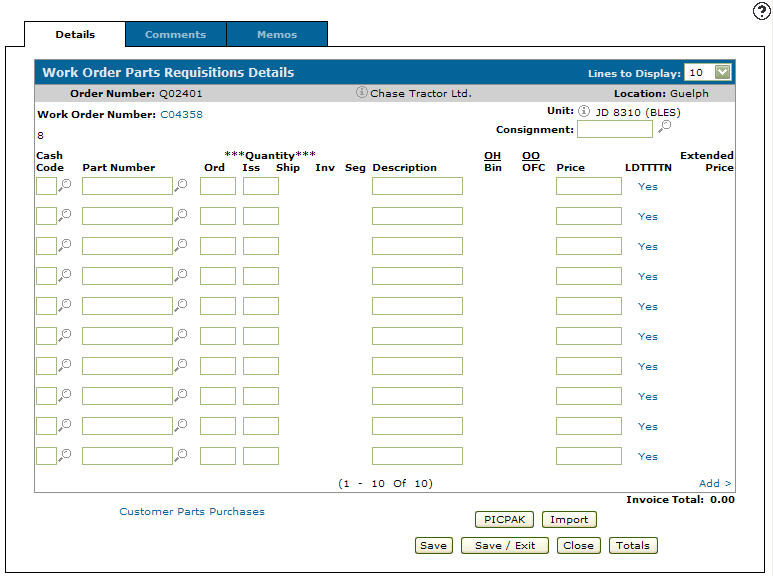Screen dimensions: 773x576
Task: Switch to the Details tab
Action: pyautogui.click(x=75, y=35)
